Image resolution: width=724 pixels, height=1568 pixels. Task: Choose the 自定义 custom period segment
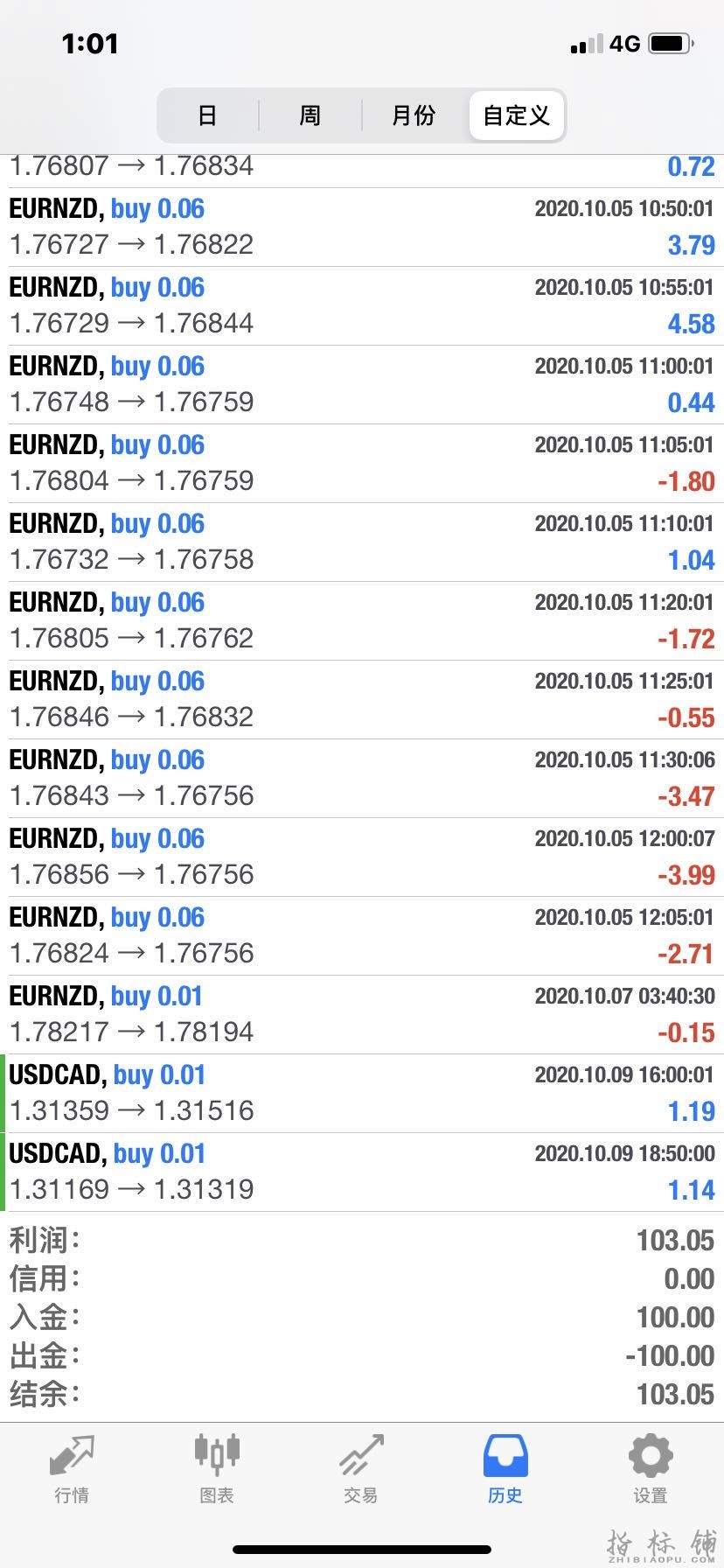point(516,115)
